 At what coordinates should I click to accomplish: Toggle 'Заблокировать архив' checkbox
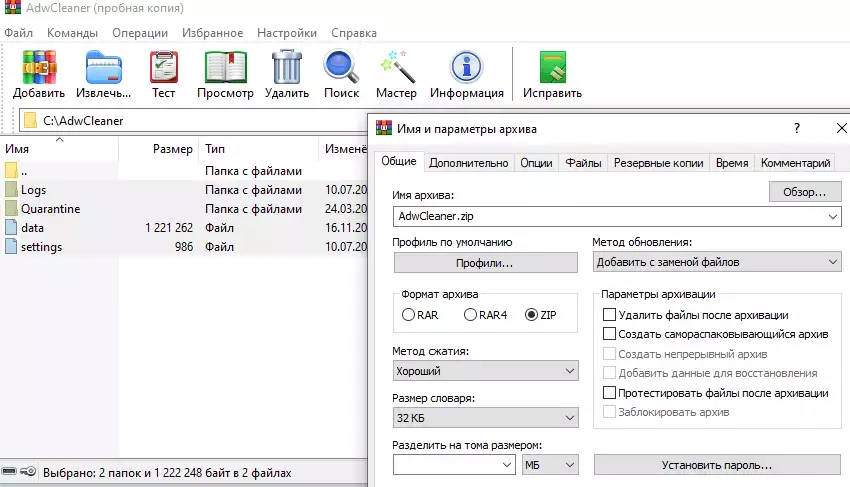click(x=609, y=412)
